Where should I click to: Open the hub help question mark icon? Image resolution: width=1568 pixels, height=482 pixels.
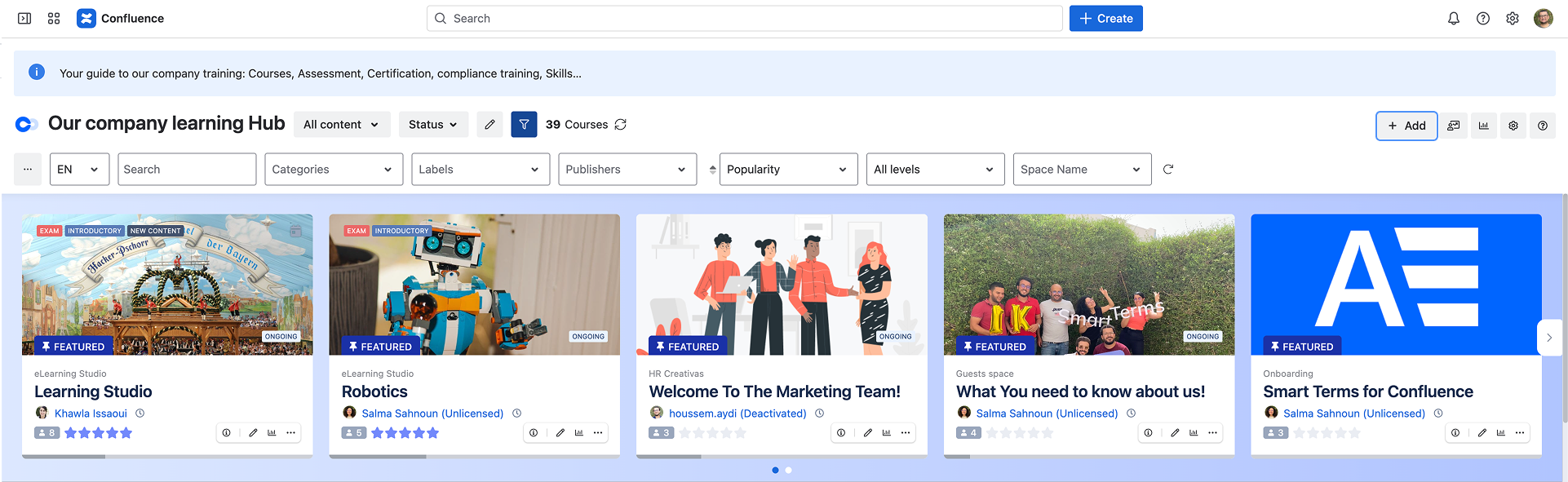[x=1542, y=126]
